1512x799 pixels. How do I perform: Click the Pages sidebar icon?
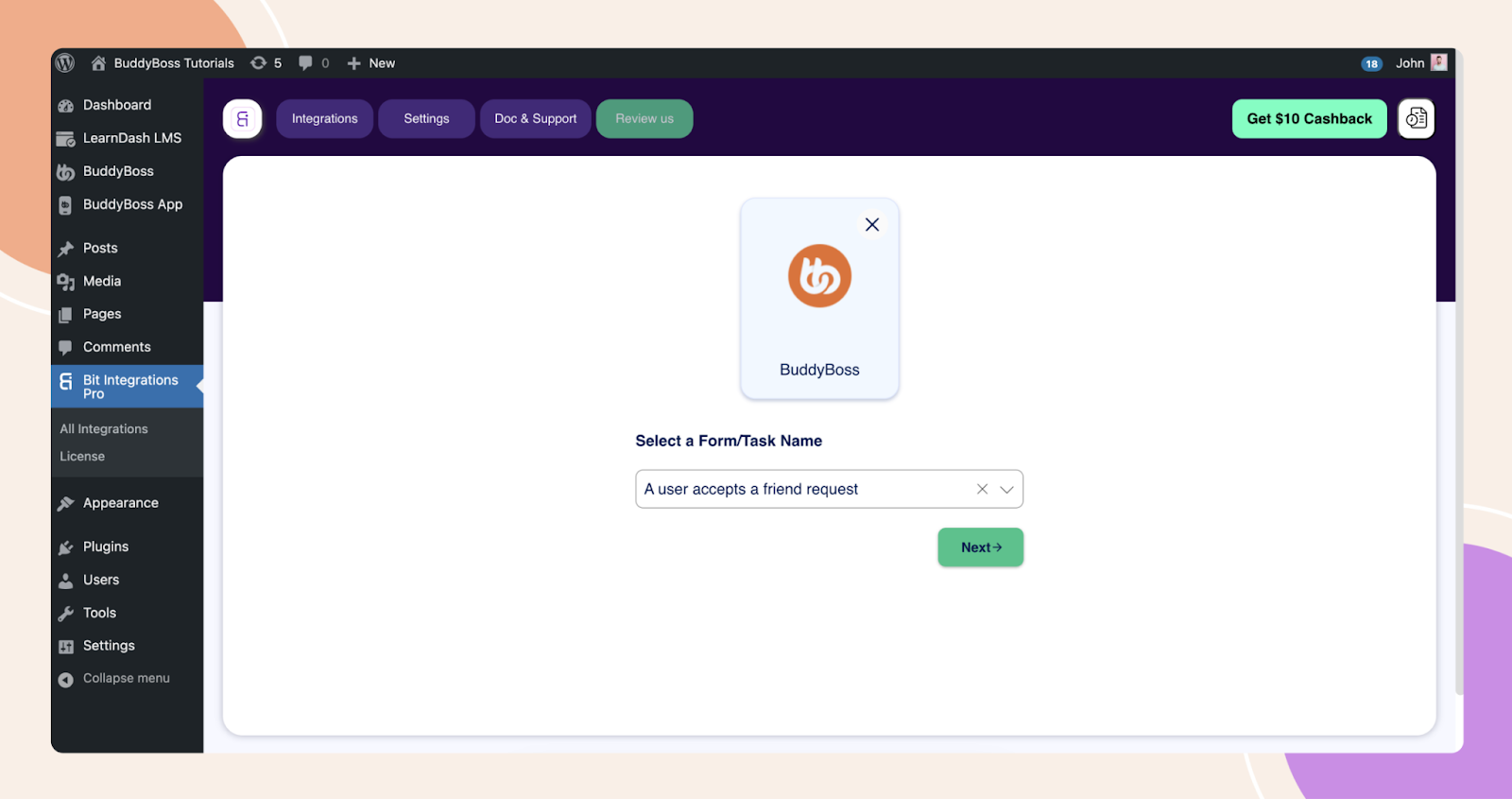tap(65, 315)
